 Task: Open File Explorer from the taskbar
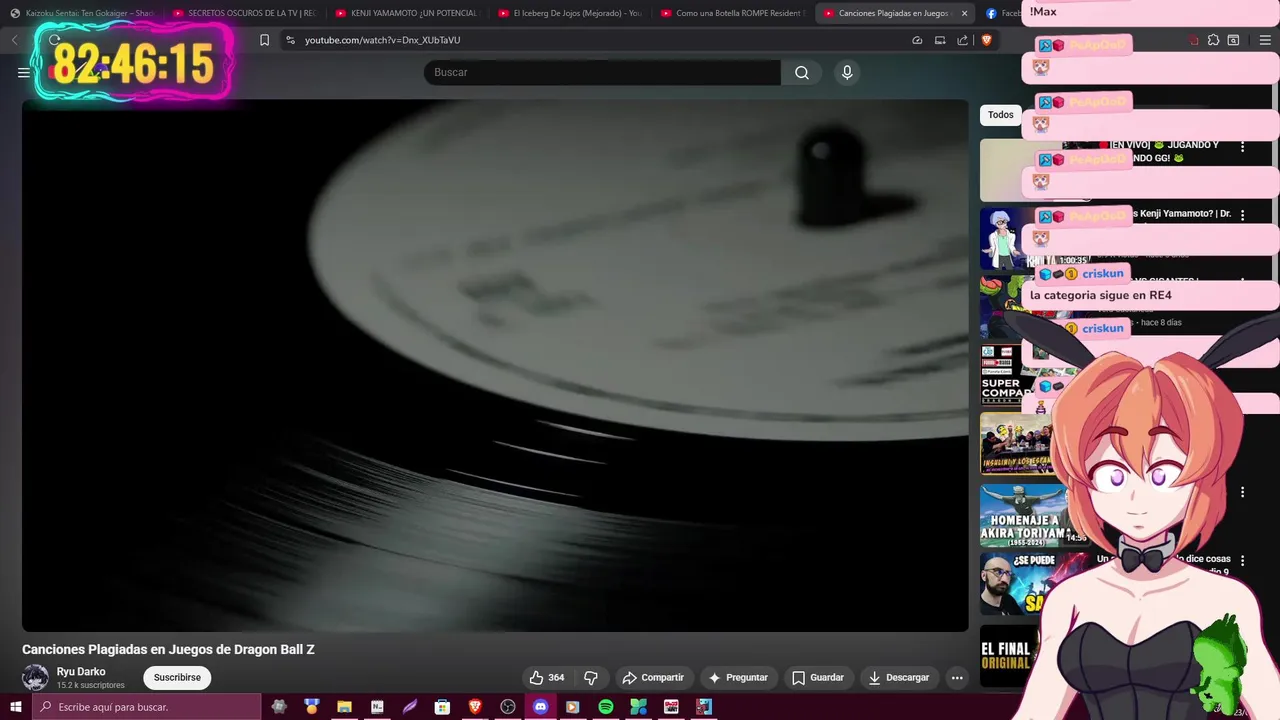point(344,707)
